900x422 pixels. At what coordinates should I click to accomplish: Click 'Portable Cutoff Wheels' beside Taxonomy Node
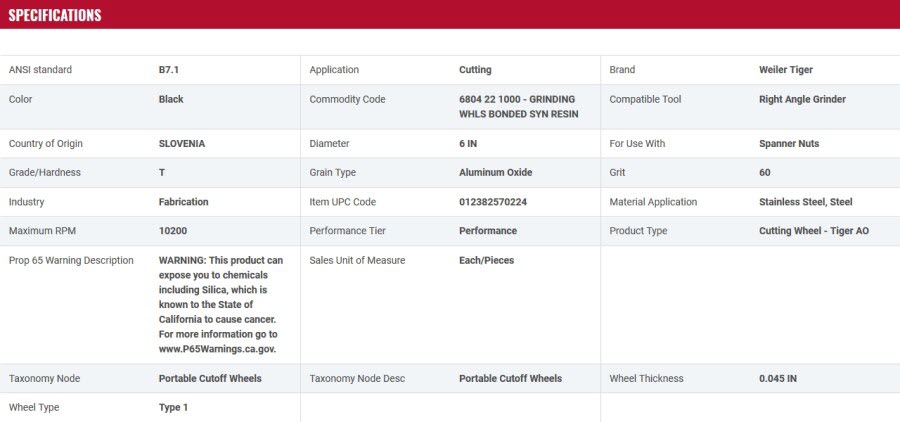[210, 378]
